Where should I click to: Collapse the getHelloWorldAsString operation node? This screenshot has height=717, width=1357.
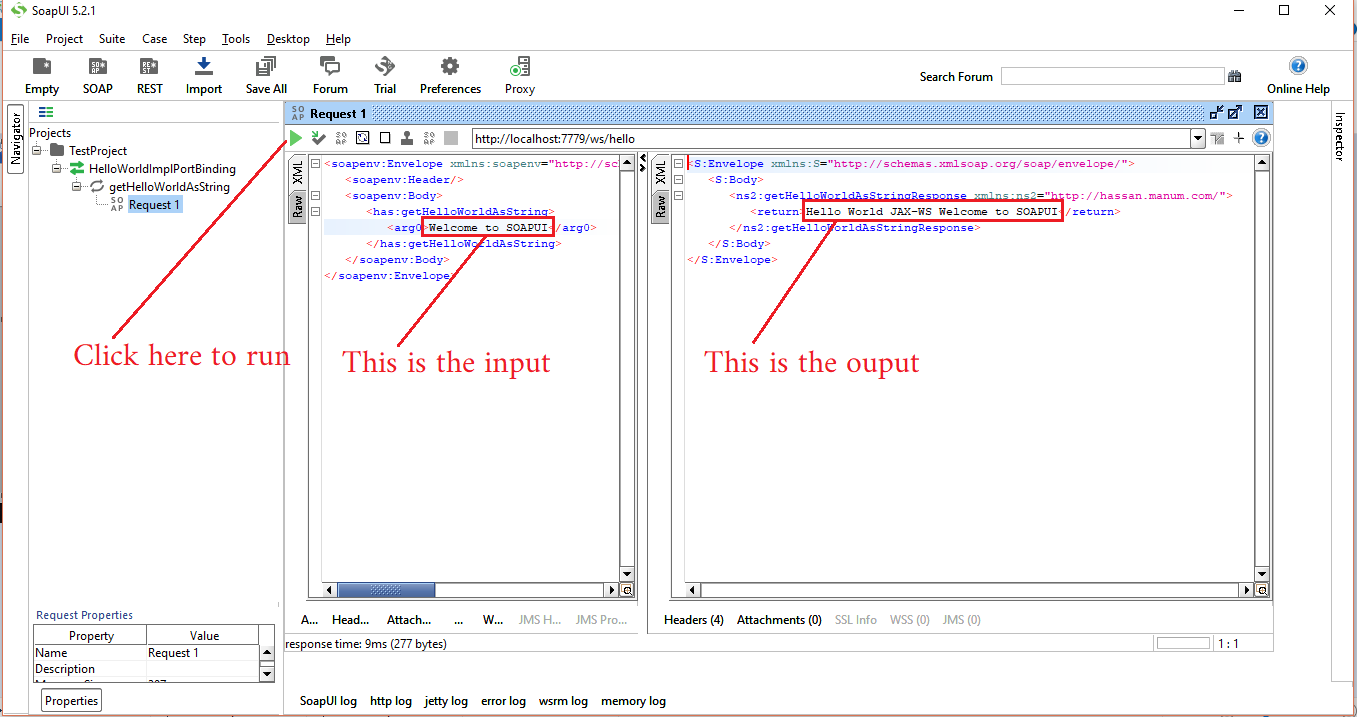click(77, 187)
